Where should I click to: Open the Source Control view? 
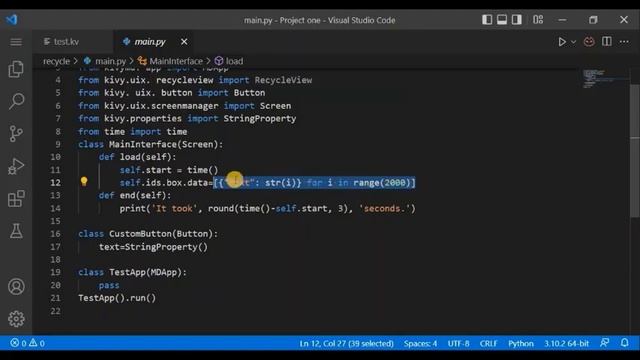pyautogui.click(x=16, y=133)
